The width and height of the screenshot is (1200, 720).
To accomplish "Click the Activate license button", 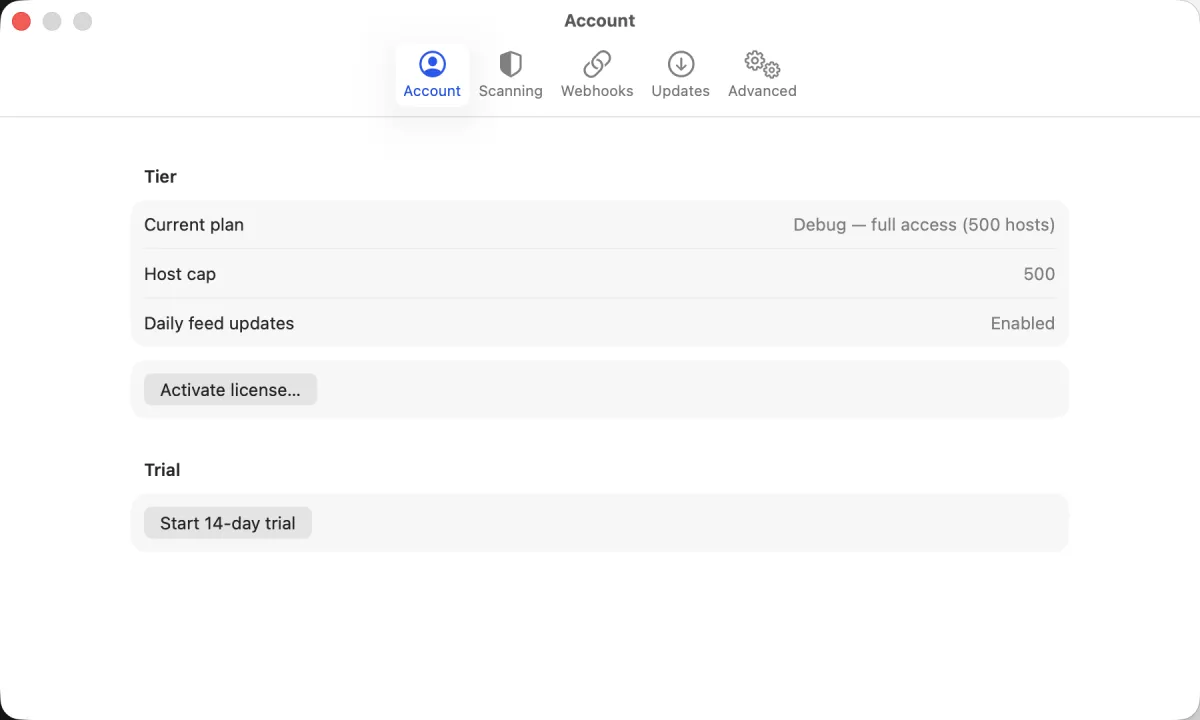I will [230, 389].
